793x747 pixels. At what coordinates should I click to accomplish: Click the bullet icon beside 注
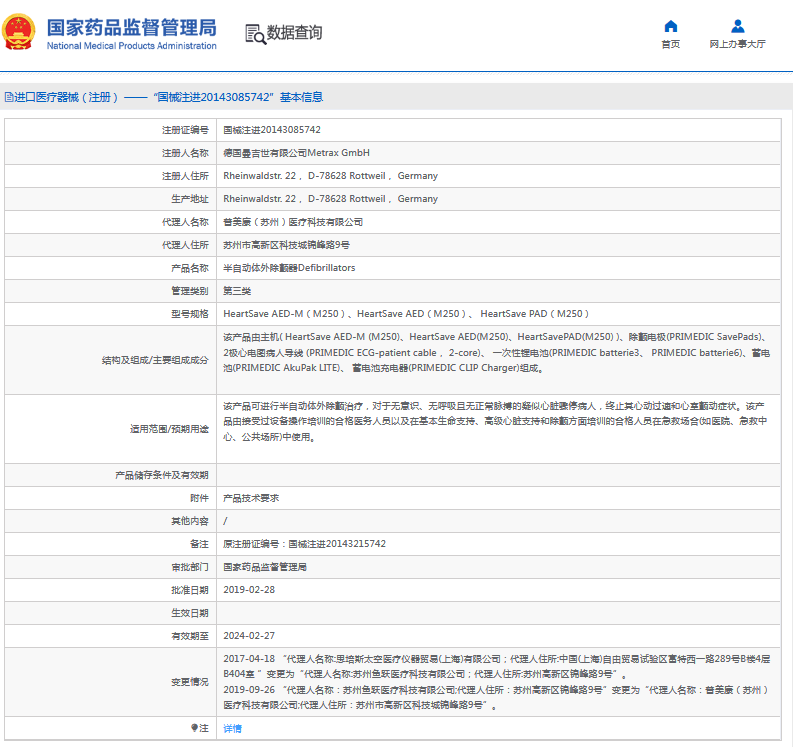(x=194, y=728)
